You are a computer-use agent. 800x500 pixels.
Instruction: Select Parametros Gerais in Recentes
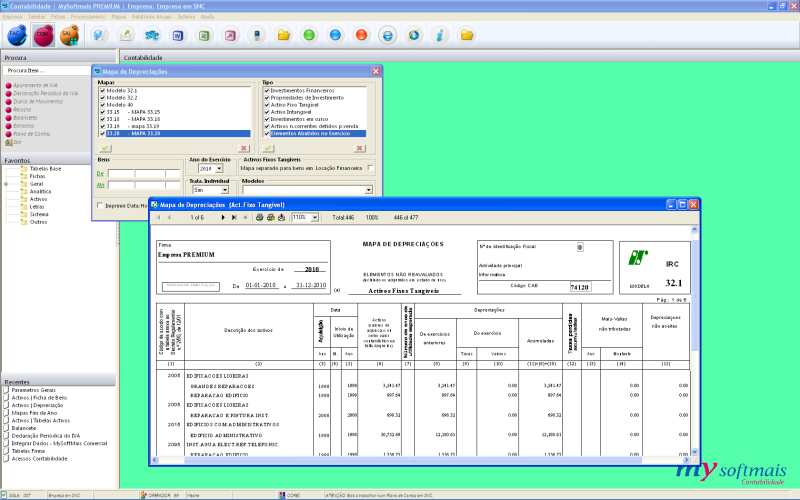pyautogui.click(x=34, y=389)
